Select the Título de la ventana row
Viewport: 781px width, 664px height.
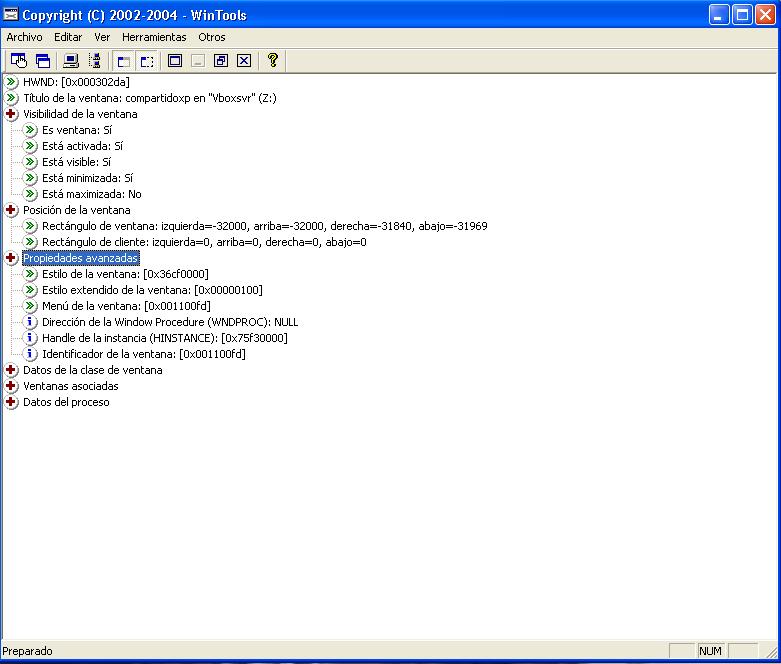pos(149,98)
